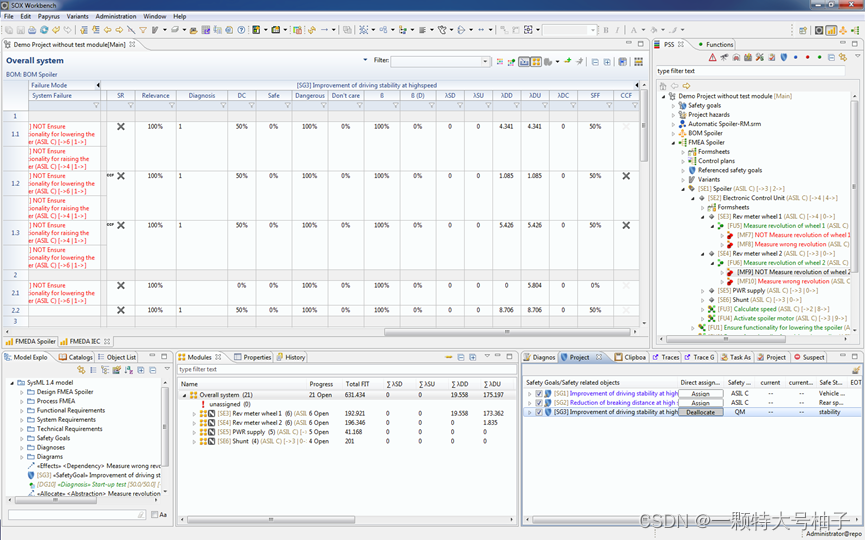Click the horizontal scrollbar of FMEDA table
Image resolution: width=865 pixels, height=540 pixels.
508,332
